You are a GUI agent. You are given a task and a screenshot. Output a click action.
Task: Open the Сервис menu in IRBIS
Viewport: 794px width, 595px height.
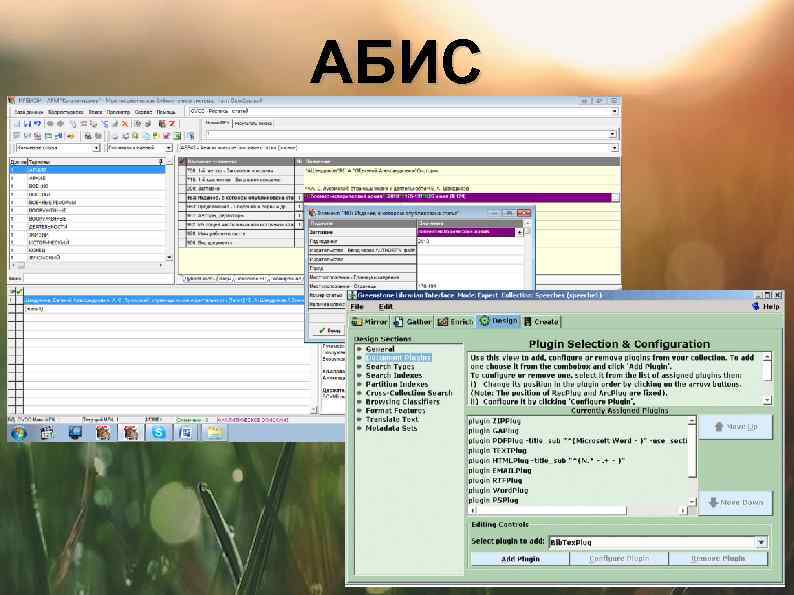pyautogui.click(x=143, y=111)
